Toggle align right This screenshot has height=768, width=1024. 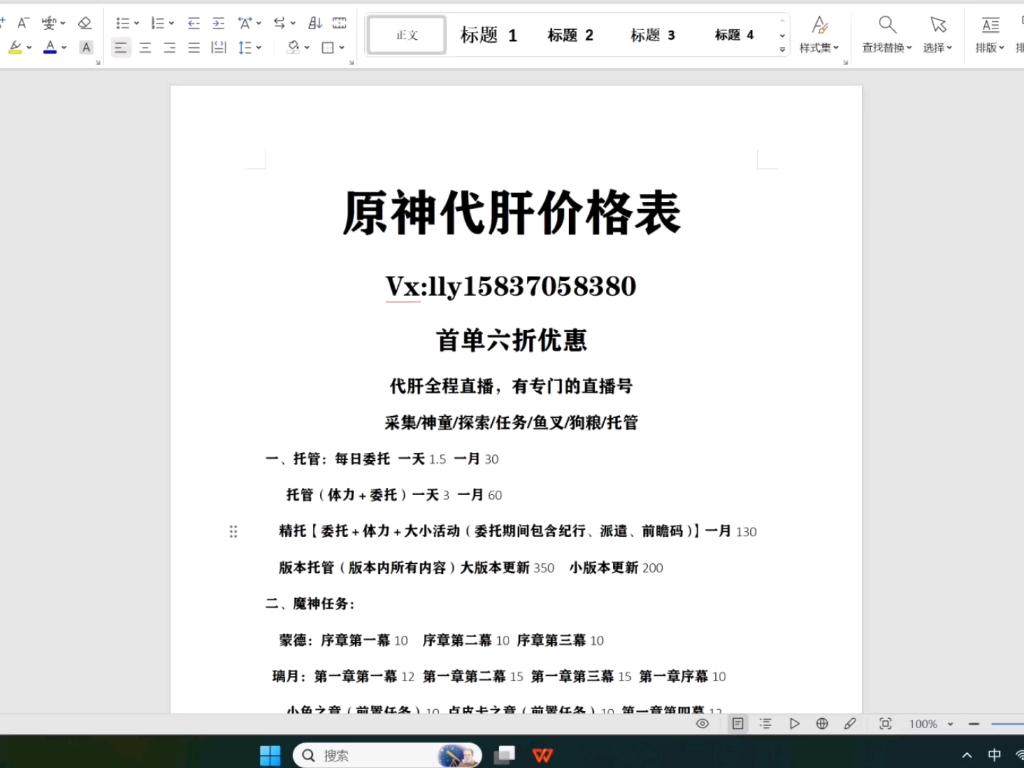[x=170, y=47]
